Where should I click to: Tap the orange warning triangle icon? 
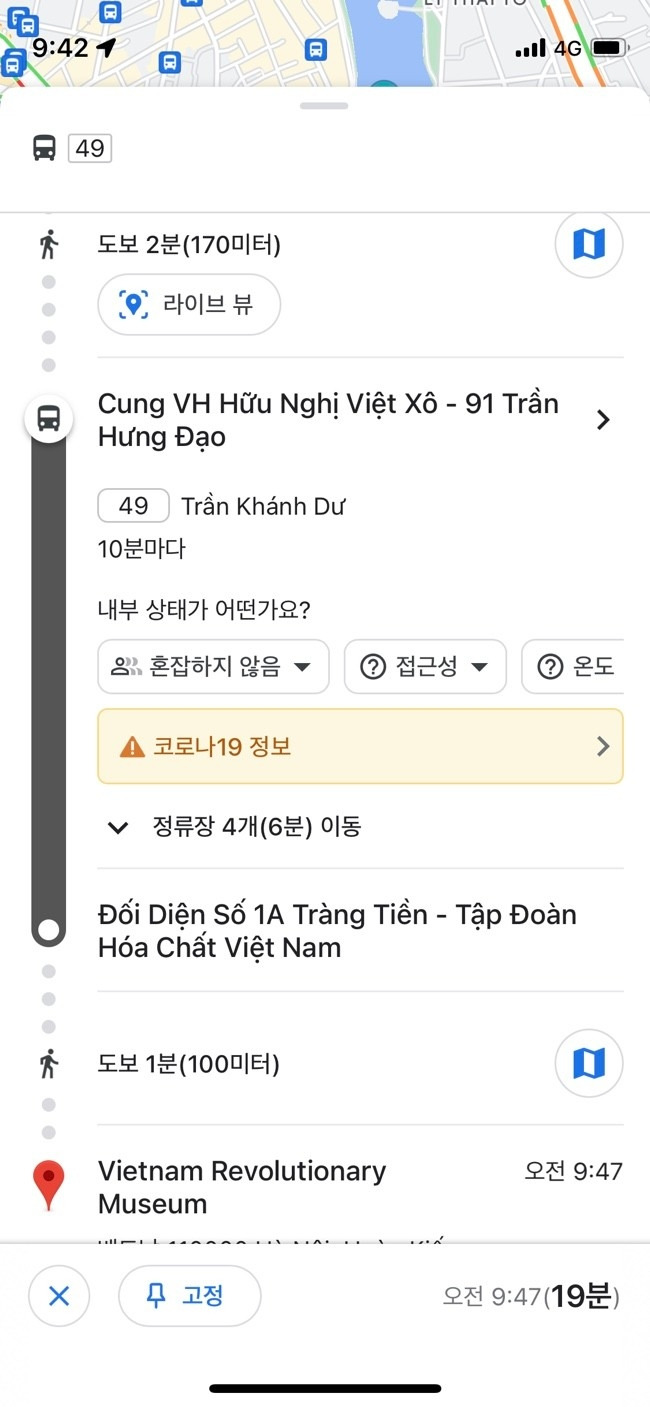[x=132, y=747]
